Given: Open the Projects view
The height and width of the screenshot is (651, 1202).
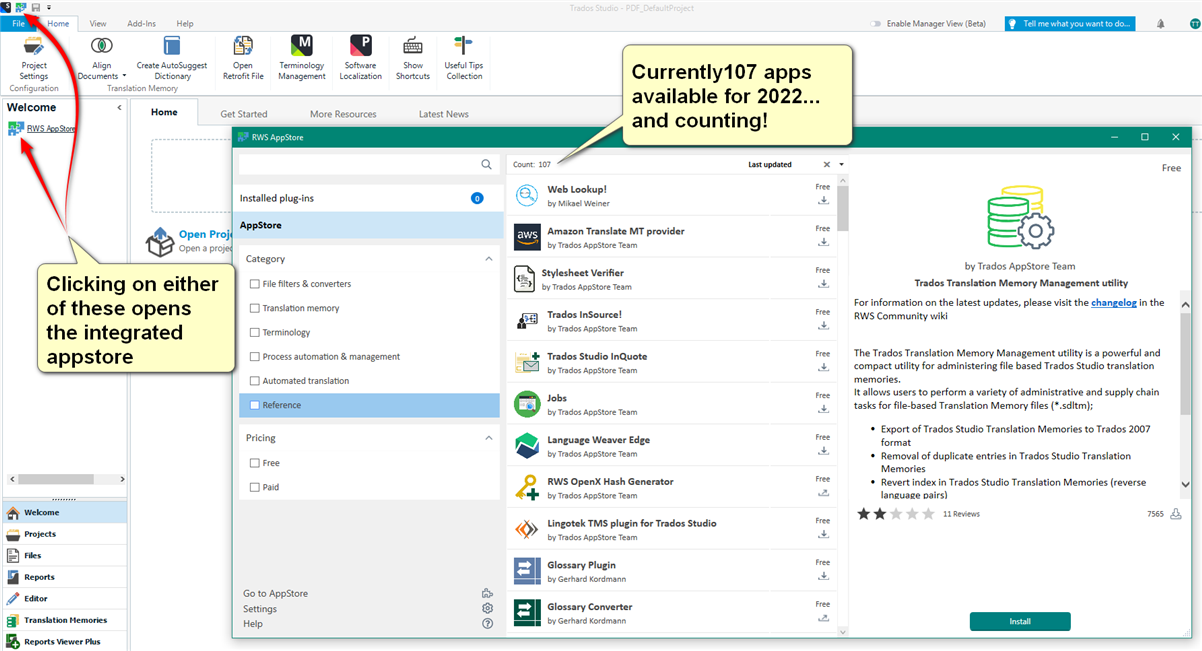Looking at the screenshot, I should coord(64,534).
